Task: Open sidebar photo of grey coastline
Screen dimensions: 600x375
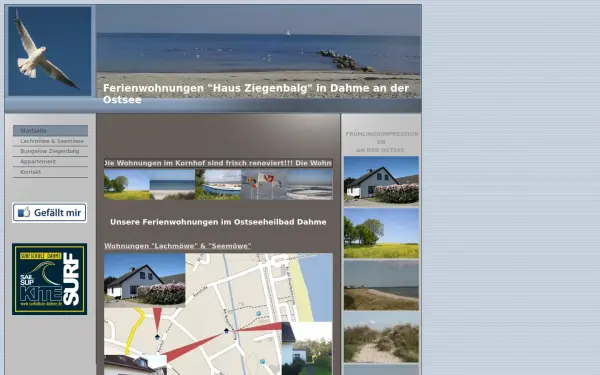Action: (x=381, y=285)
